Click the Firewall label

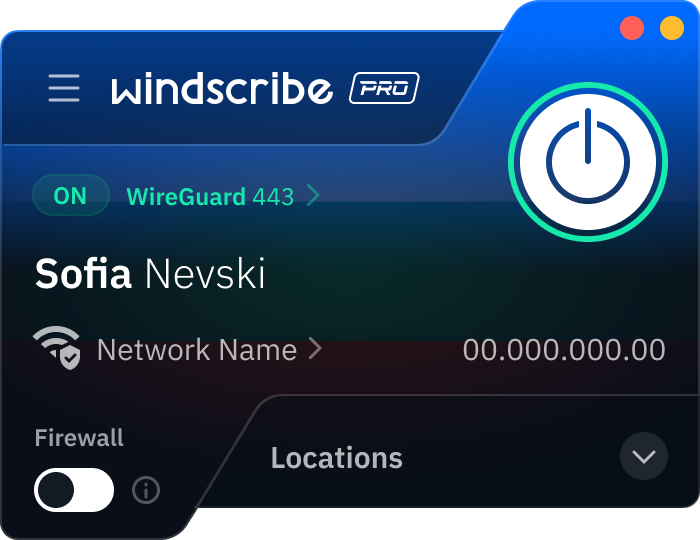pyautogui.click(x=79, y=438)
